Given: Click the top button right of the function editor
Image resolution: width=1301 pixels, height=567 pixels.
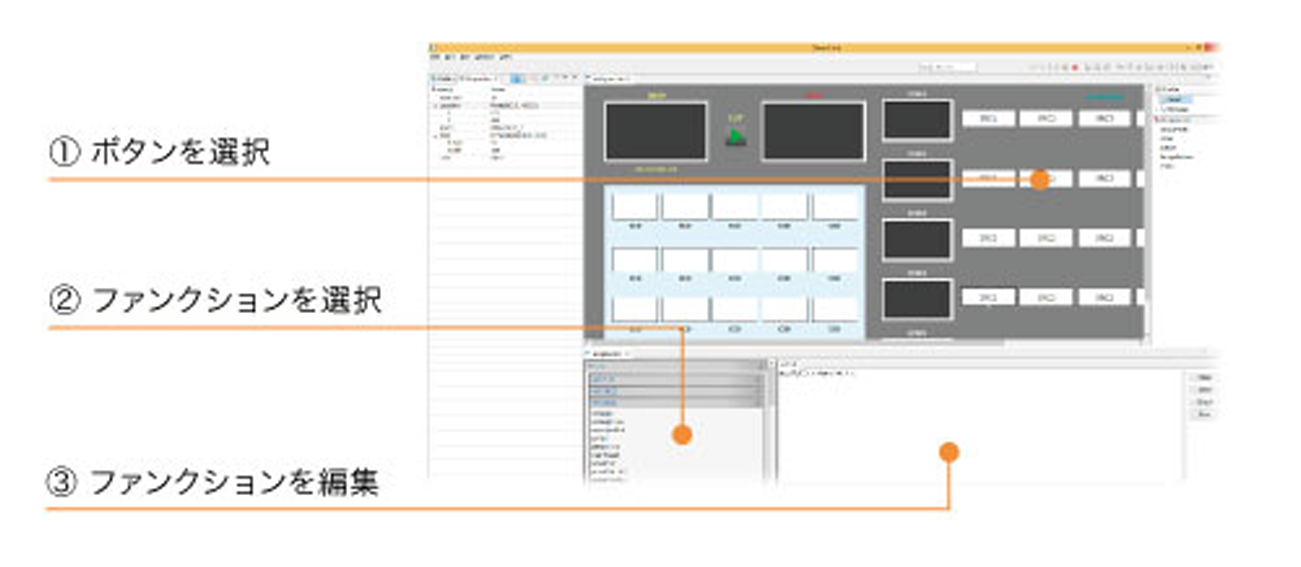Looking at the screenshot, I should click(x=1203, y=378).
